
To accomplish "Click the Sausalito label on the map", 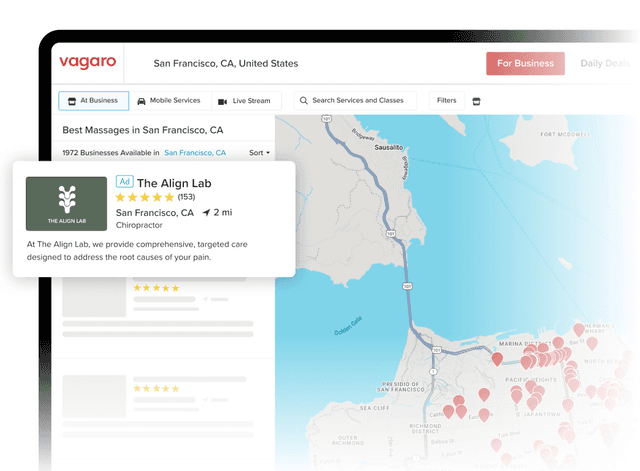I will (389, 147).
